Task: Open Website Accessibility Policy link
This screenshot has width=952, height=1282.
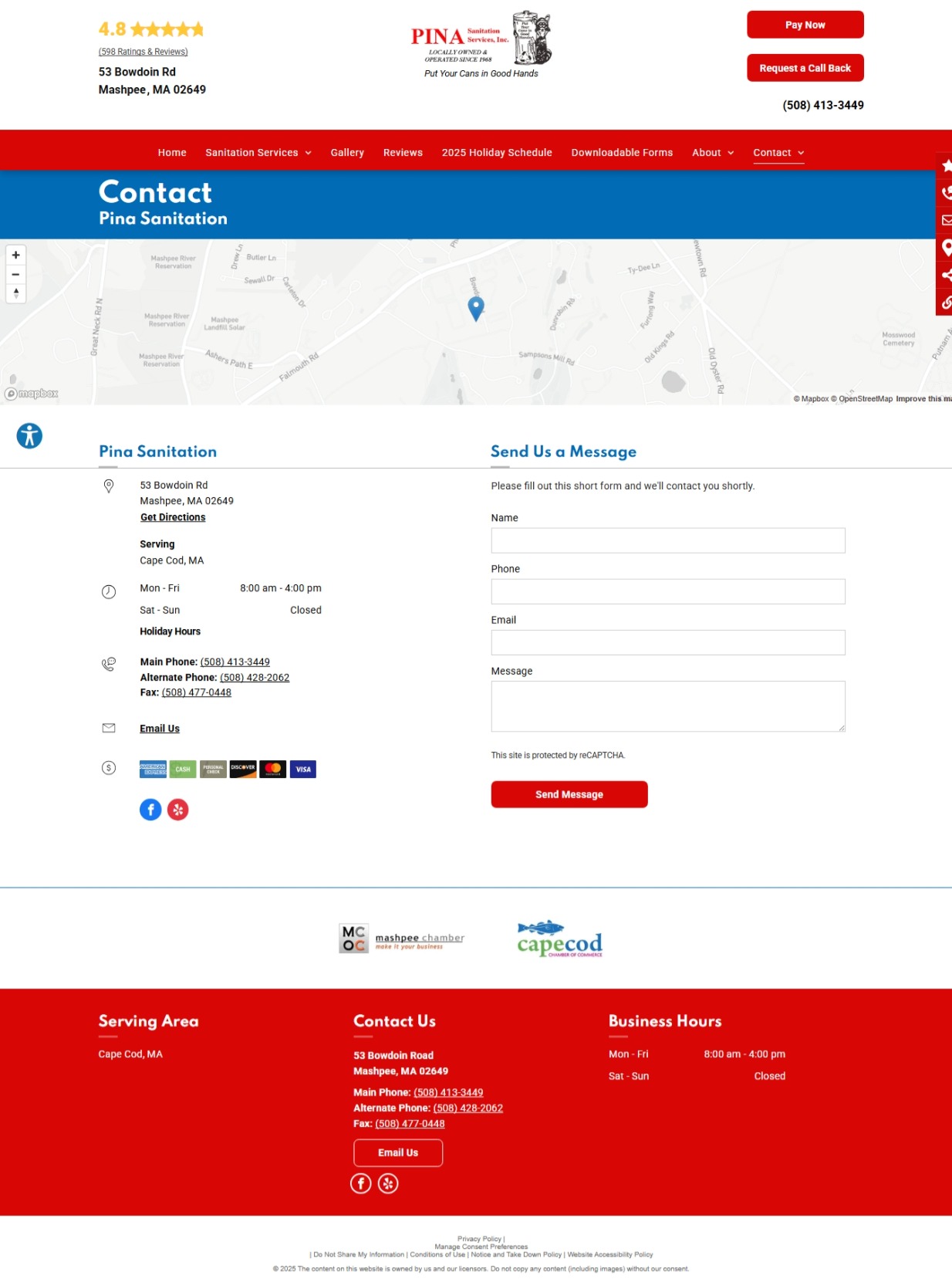Action: click(610, 1254)
